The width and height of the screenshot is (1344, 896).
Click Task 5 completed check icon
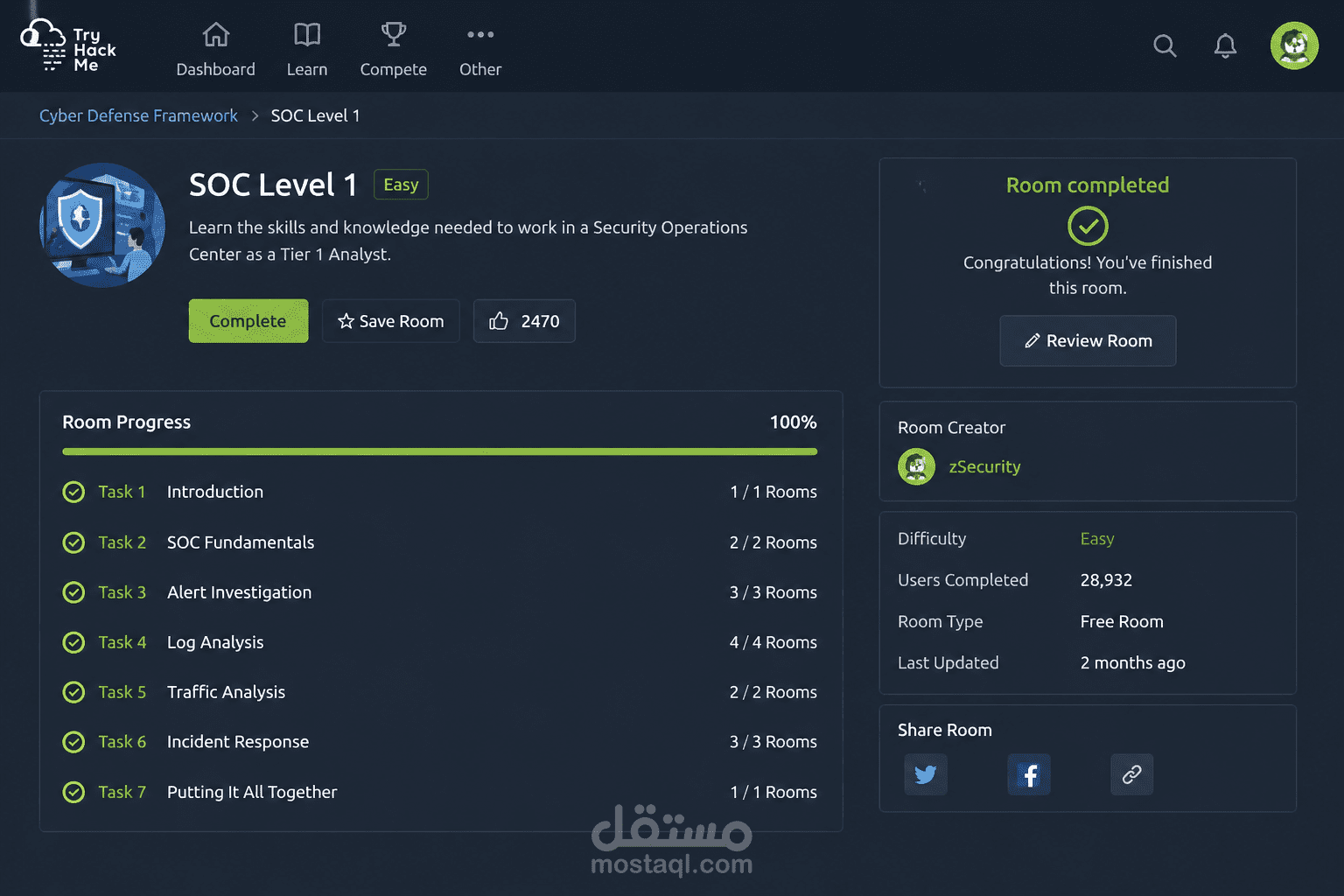click(74, 692)
